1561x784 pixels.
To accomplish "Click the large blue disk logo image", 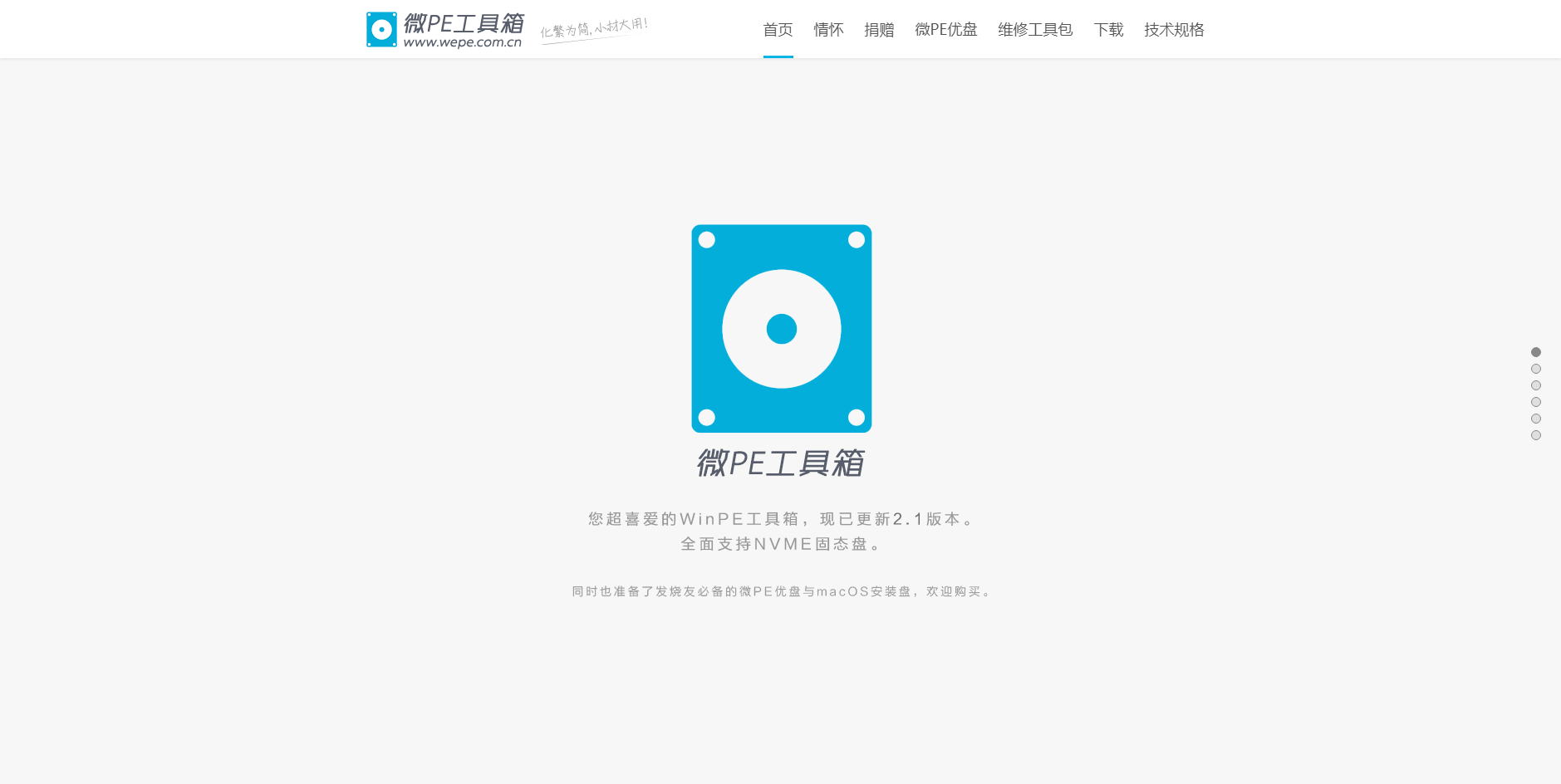I will pos(782,328).
